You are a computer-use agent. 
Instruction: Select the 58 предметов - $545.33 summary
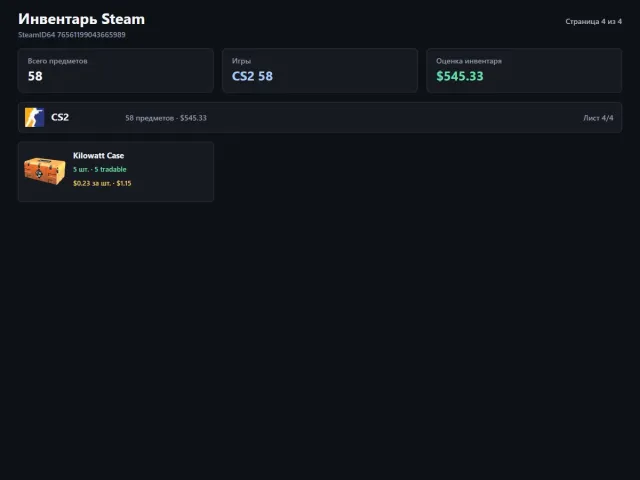[166, 118]
